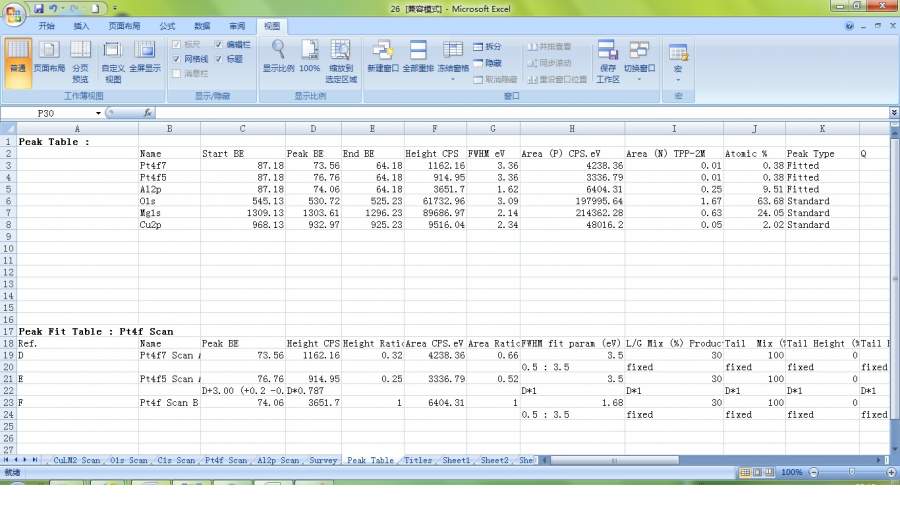Insert function via fx button
This screenshot has width=900, height=506.
pos(148,113)
